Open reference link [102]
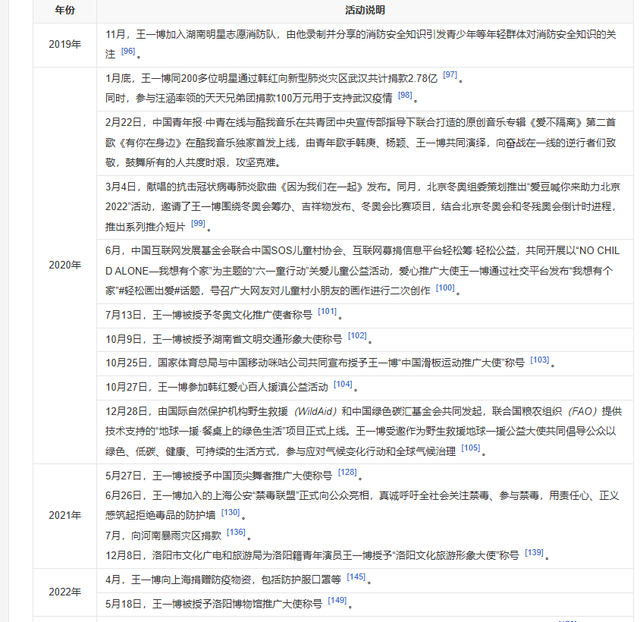Viewport: 640px width, 622px height. pos(357,335)
